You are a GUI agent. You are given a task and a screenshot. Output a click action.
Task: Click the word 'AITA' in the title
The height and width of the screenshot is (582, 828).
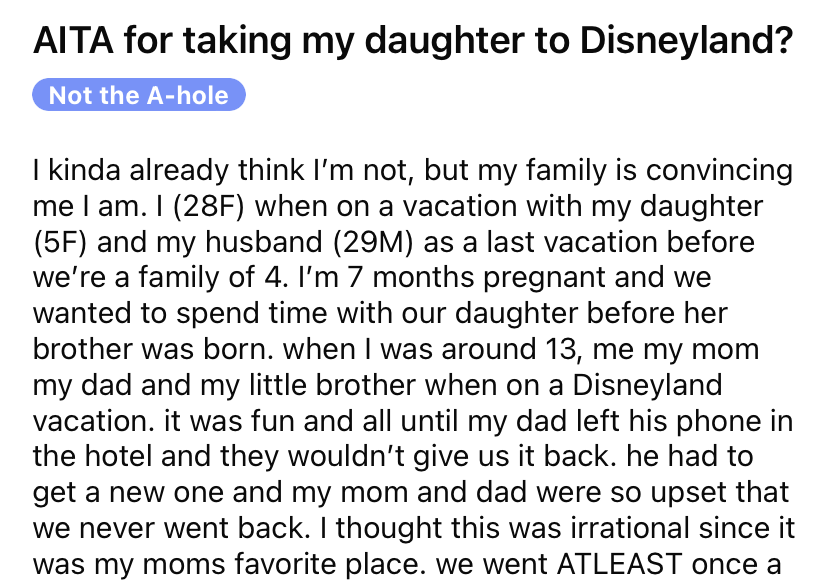coord(73,40)
